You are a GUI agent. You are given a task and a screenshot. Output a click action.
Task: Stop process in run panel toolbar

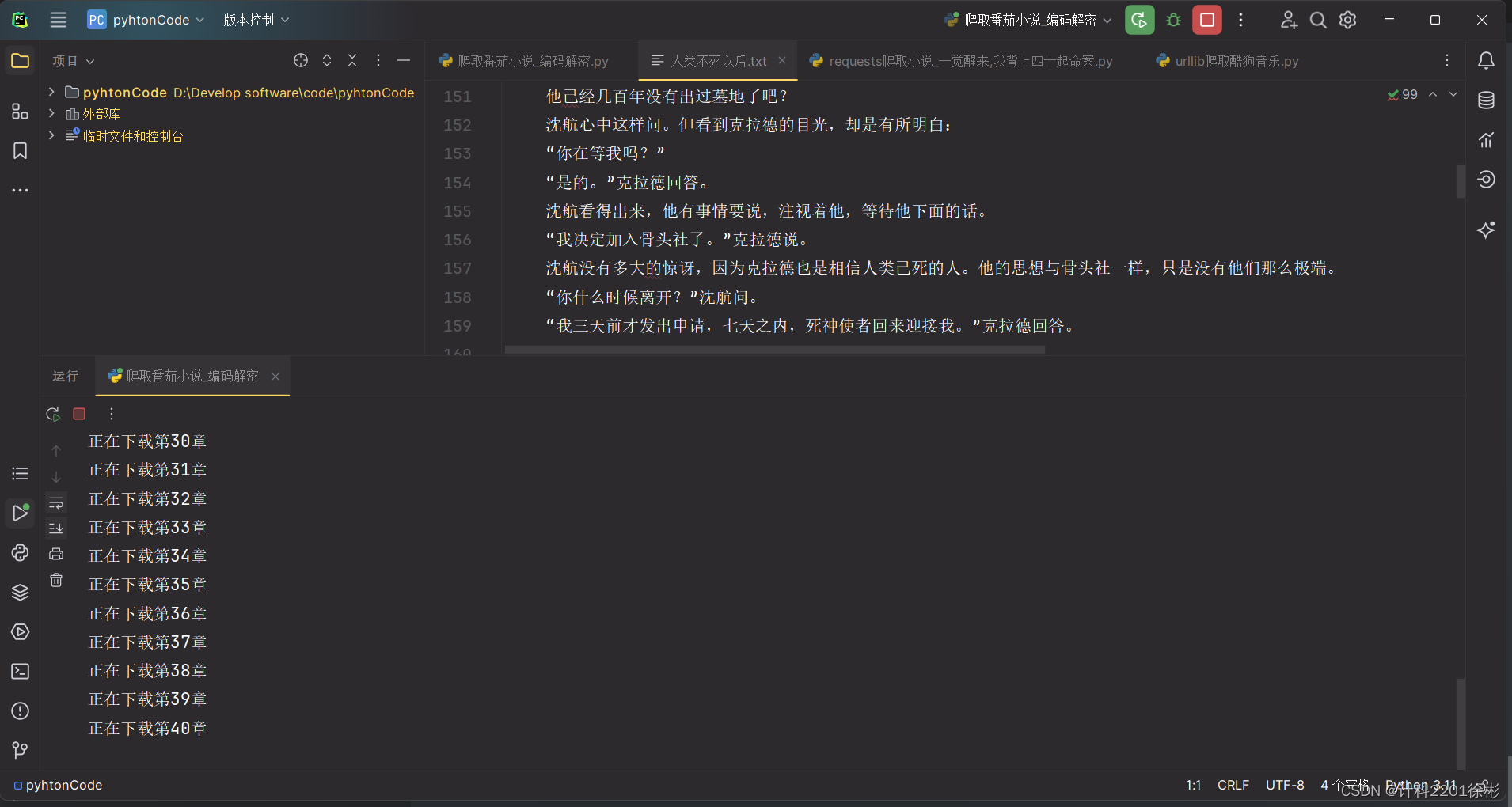tap(79, 414)
